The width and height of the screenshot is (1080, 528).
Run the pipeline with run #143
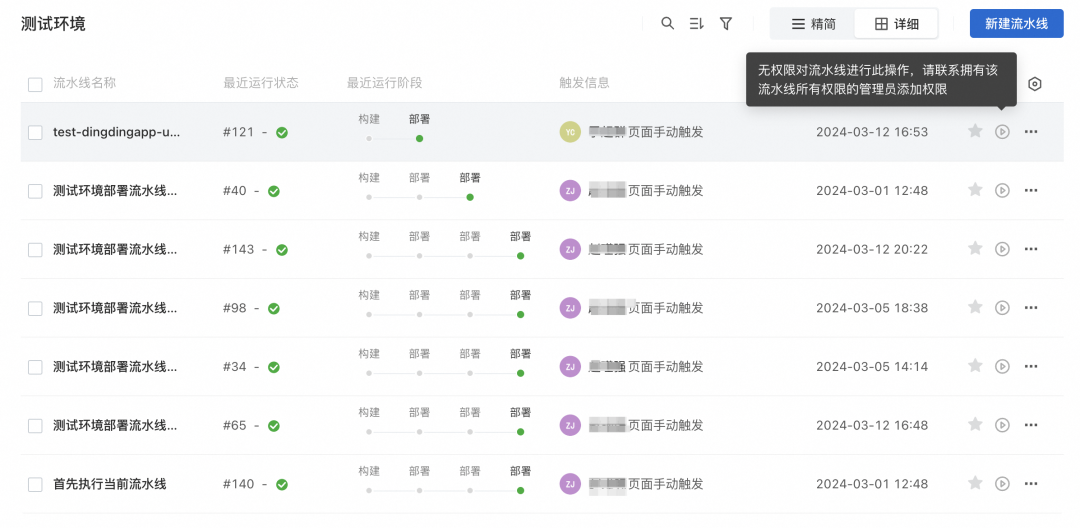coord(1002,249)
